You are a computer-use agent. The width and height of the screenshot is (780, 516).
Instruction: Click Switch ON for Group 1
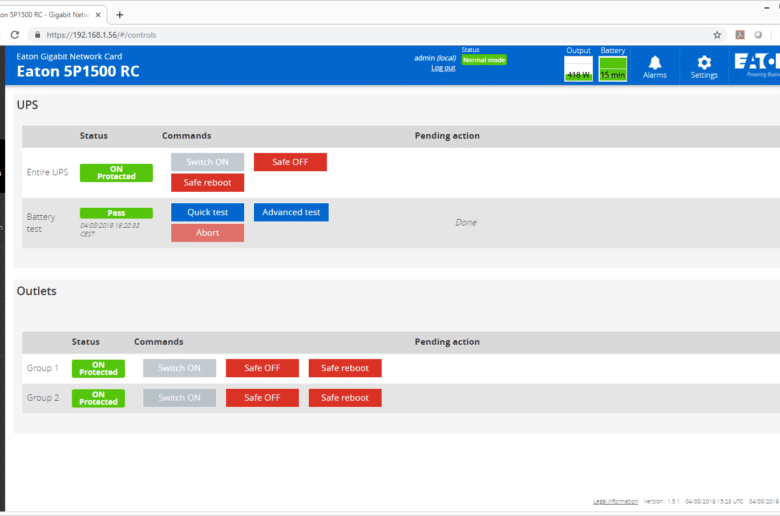point(180,368)
